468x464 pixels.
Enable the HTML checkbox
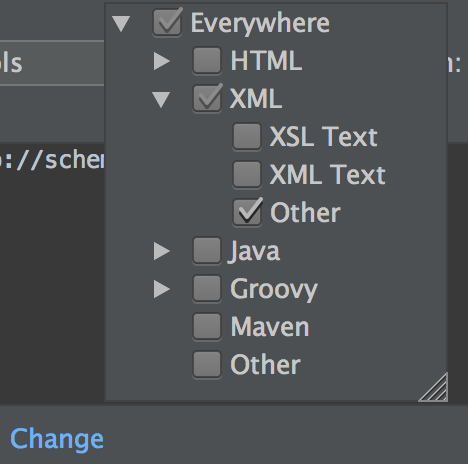click(207, 61)
